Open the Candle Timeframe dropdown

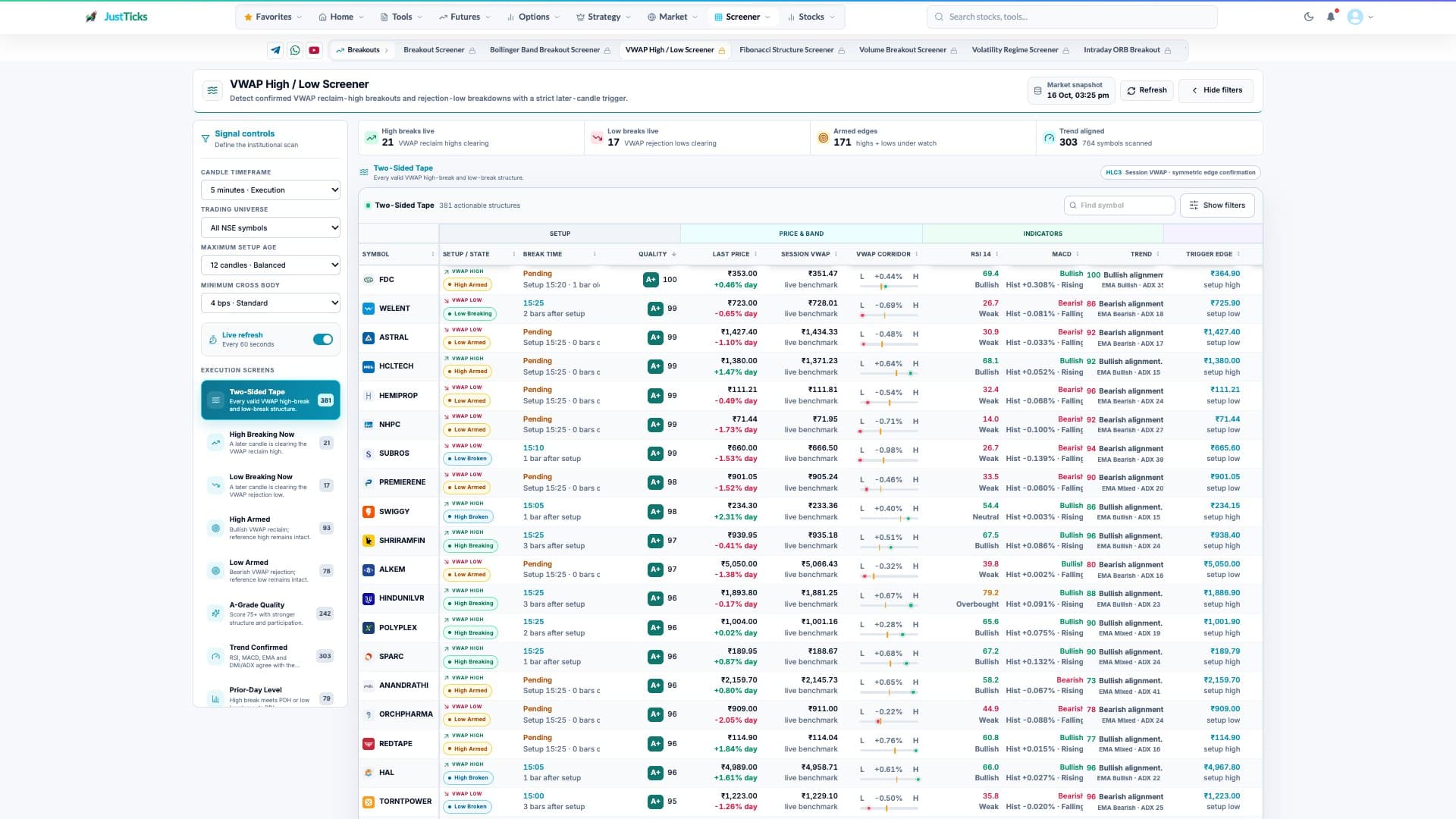pyautogui.click(x=271, y=190)
